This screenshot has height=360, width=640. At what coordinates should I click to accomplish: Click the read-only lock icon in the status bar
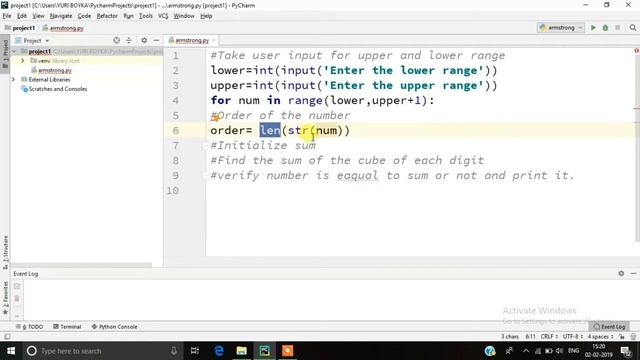(x=622, y=337)
